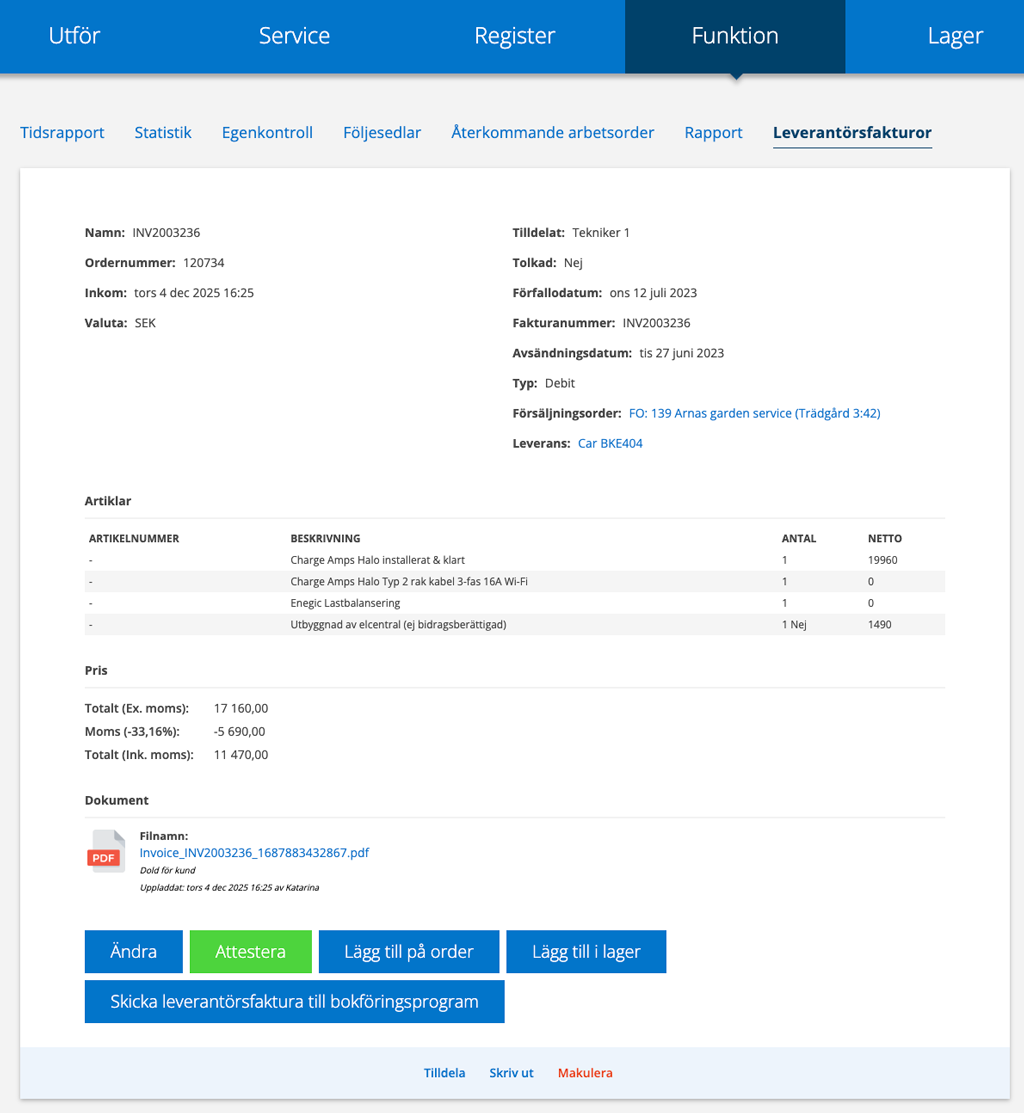
Task: Switch to the Tidsrapport tab
Action: pyautogui.click(x=62, y=132)
